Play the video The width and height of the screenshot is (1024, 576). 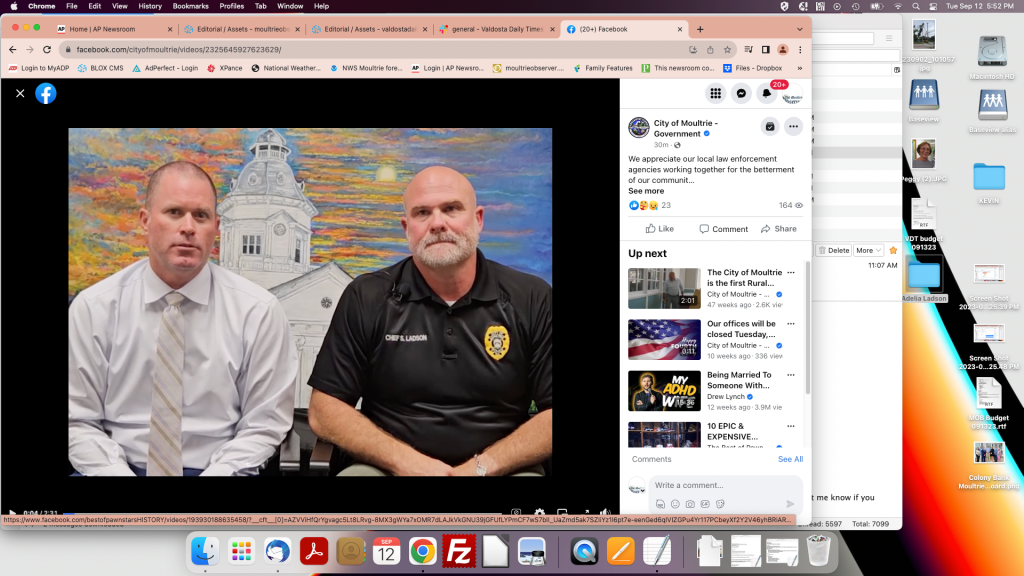[12, 513]
